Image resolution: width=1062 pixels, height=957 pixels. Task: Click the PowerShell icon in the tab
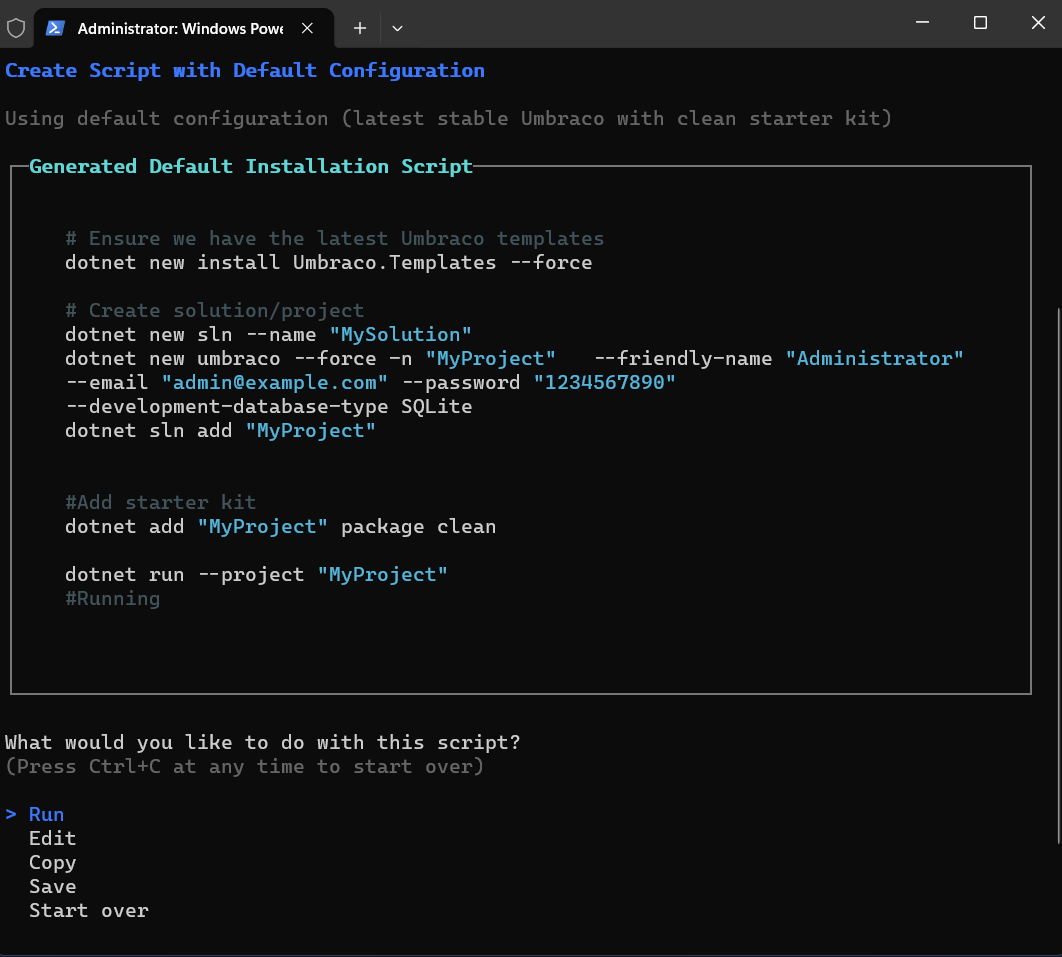55,27
